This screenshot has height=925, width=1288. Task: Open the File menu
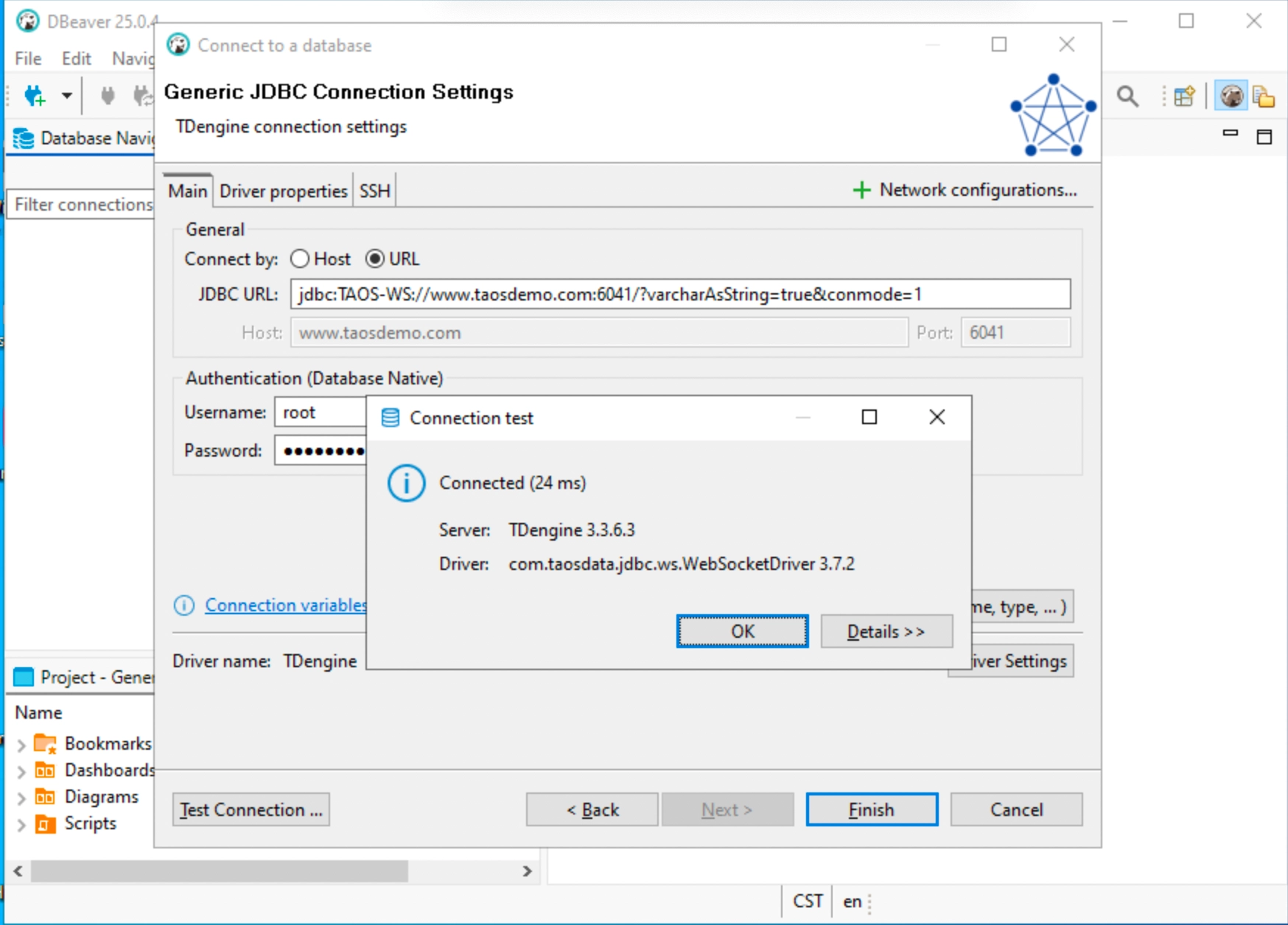[28, 58]
